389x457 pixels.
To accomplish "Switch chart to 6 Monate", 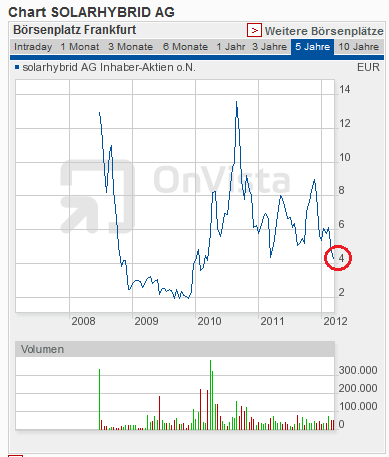I will [185, 47].
